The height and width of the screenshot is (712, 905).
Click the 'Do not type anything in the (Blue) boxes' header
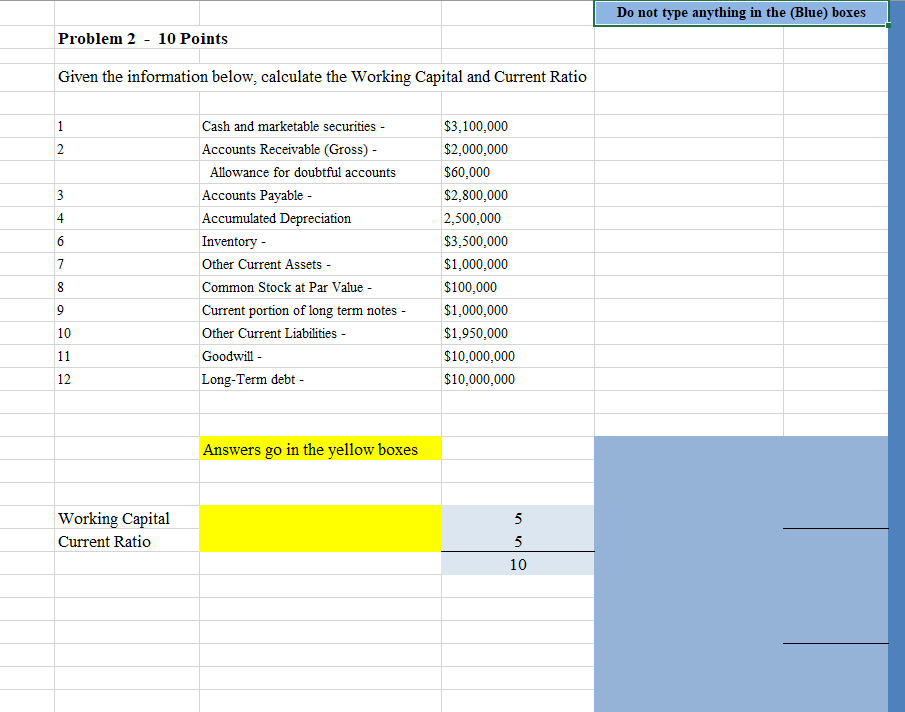pyautogui.click(x=740, y=13)
